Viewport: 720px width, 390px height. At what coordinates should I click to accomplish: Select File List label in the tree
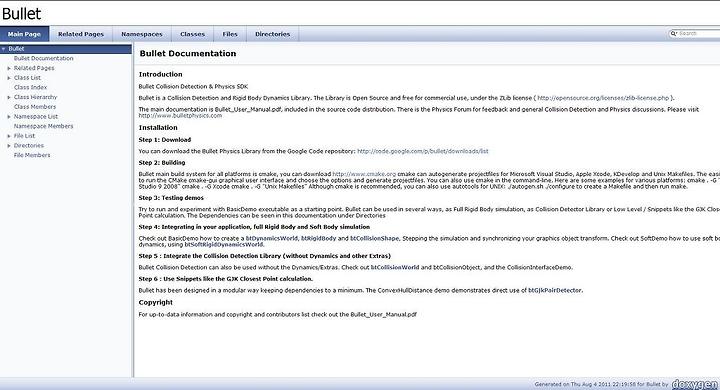(24, 136)
